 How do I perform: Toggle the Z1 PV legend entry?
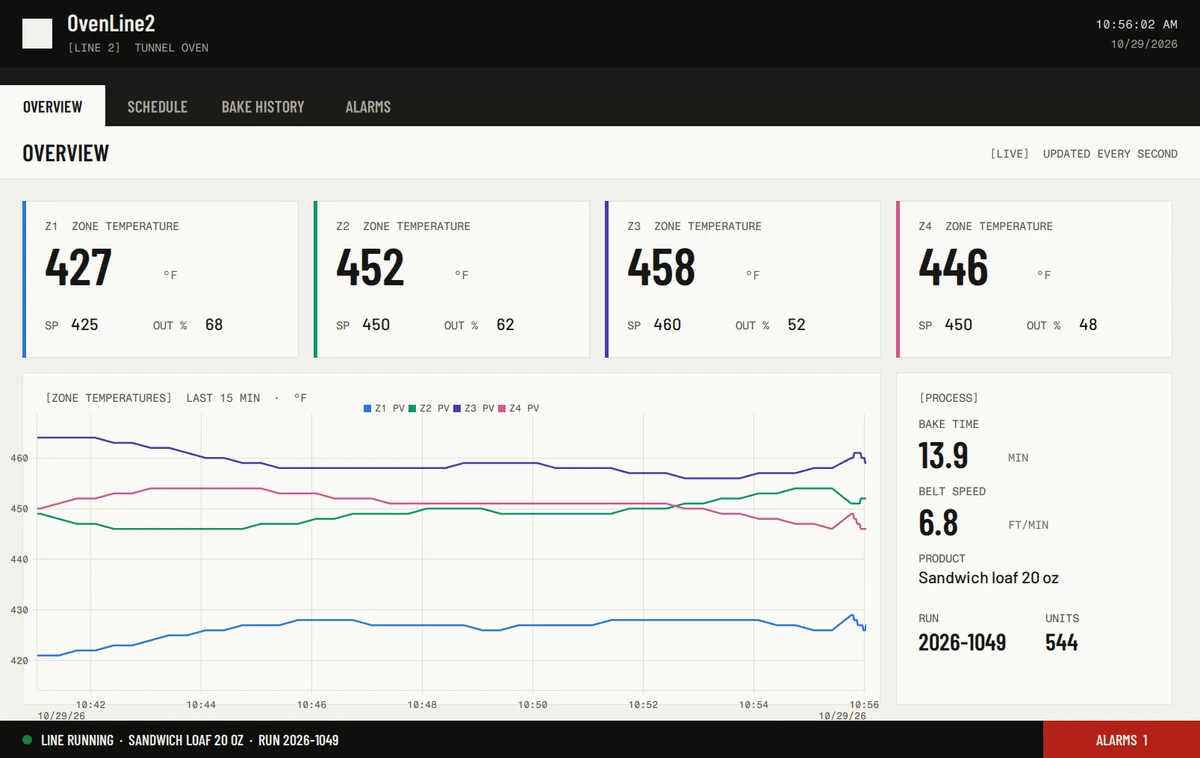pyautogui.click(x=384, y=408)
